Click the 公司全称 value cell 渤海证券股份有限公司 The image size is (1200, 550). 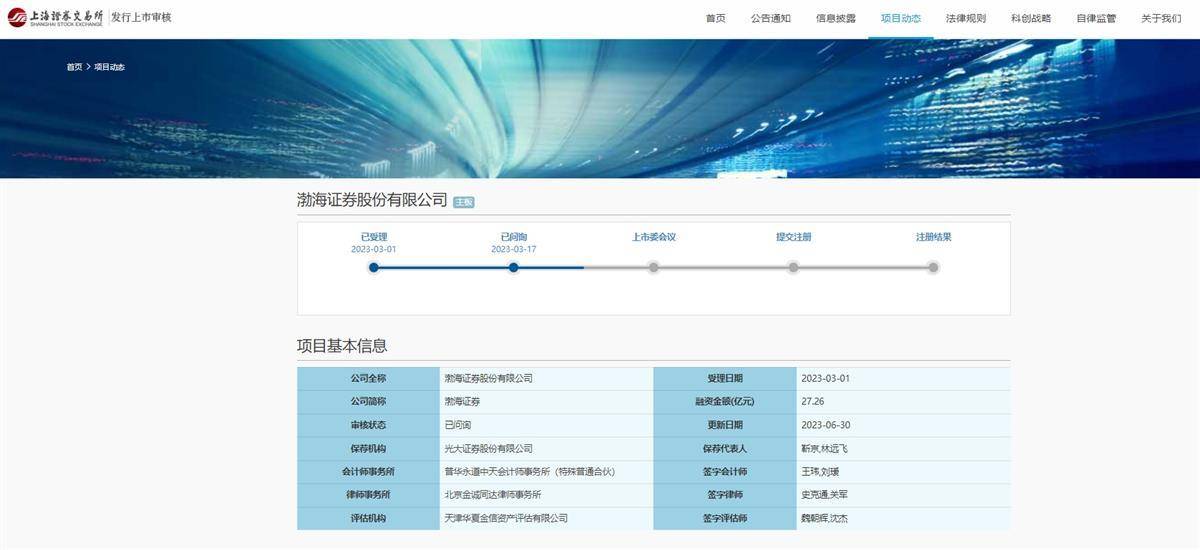(x=546, y=378)
